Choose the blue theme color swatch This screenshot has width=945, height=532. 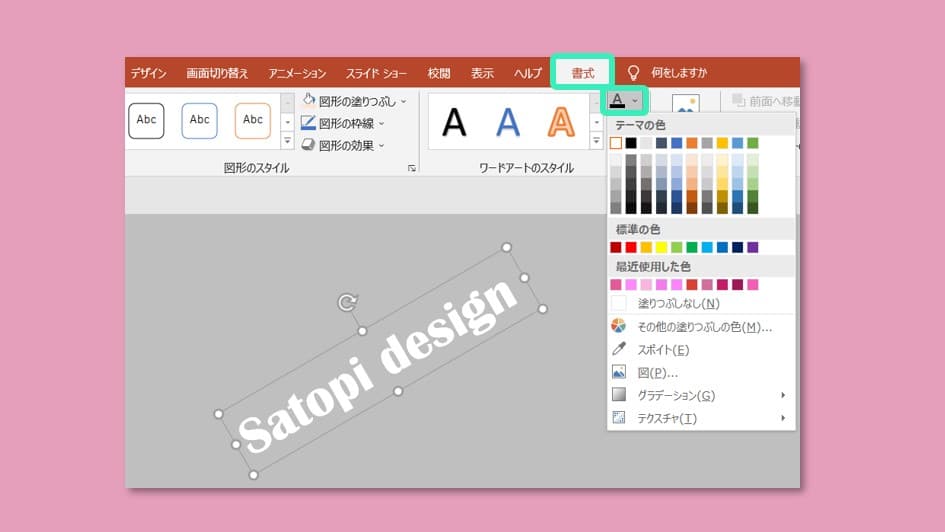tap(677, 143)
